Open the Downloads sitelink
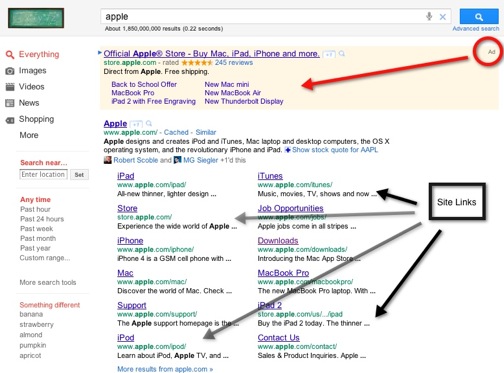 point(278,241)
